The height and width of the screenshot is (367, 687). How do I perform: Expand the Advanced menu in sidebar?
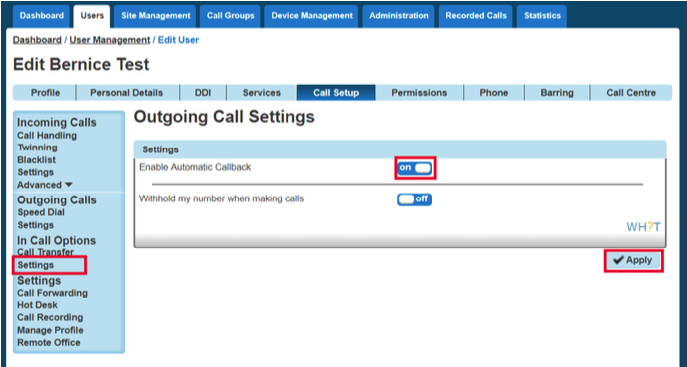tap(45, 185)
